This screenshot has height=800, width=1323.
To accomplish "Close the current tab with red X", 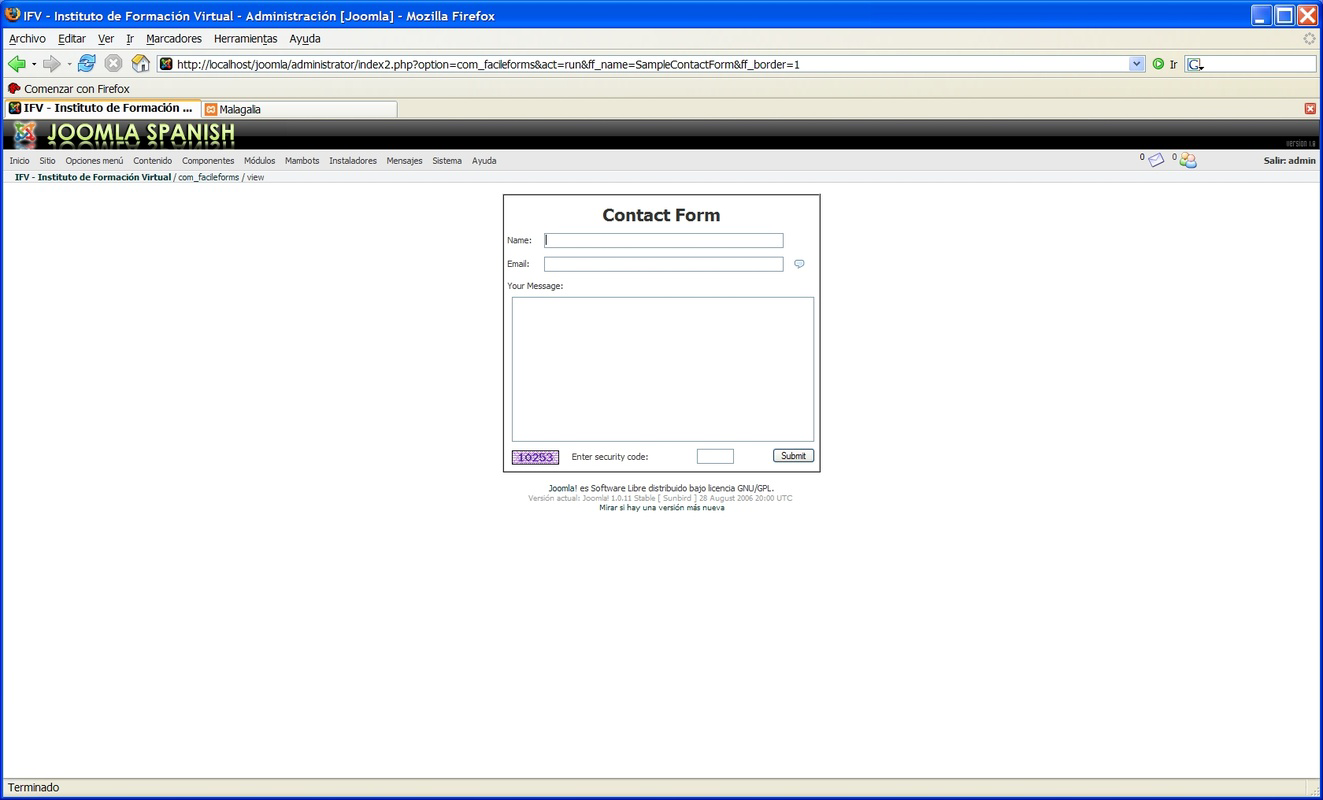I will 1310,108.
